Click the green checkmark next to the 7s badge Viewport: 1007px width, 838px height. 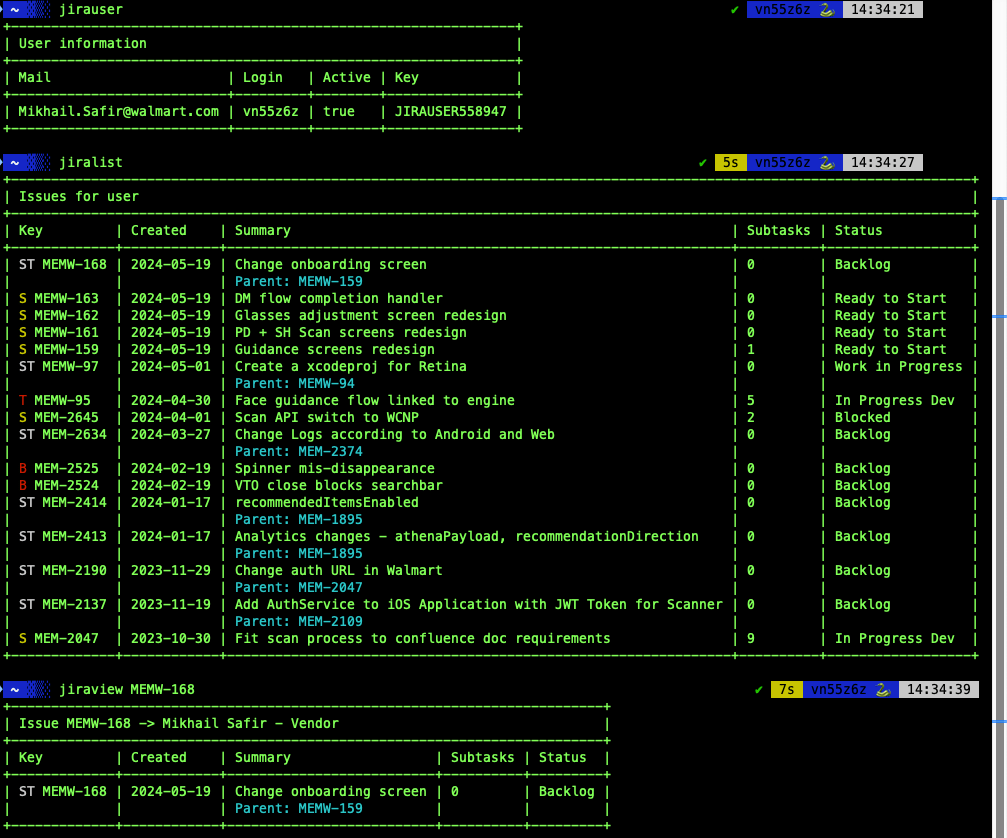(x=759, y=689)
